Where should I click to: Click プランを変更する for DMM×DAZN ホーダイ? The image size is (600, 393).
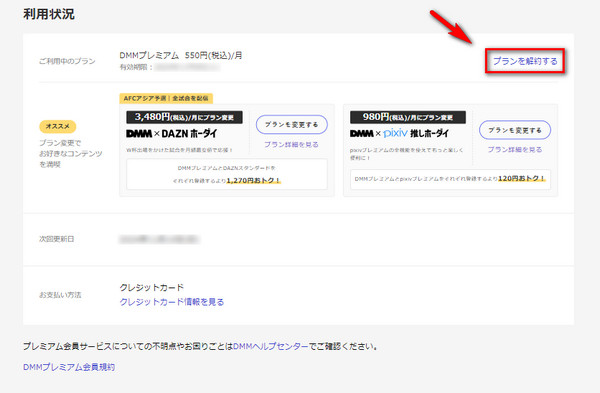pos(292,125)
